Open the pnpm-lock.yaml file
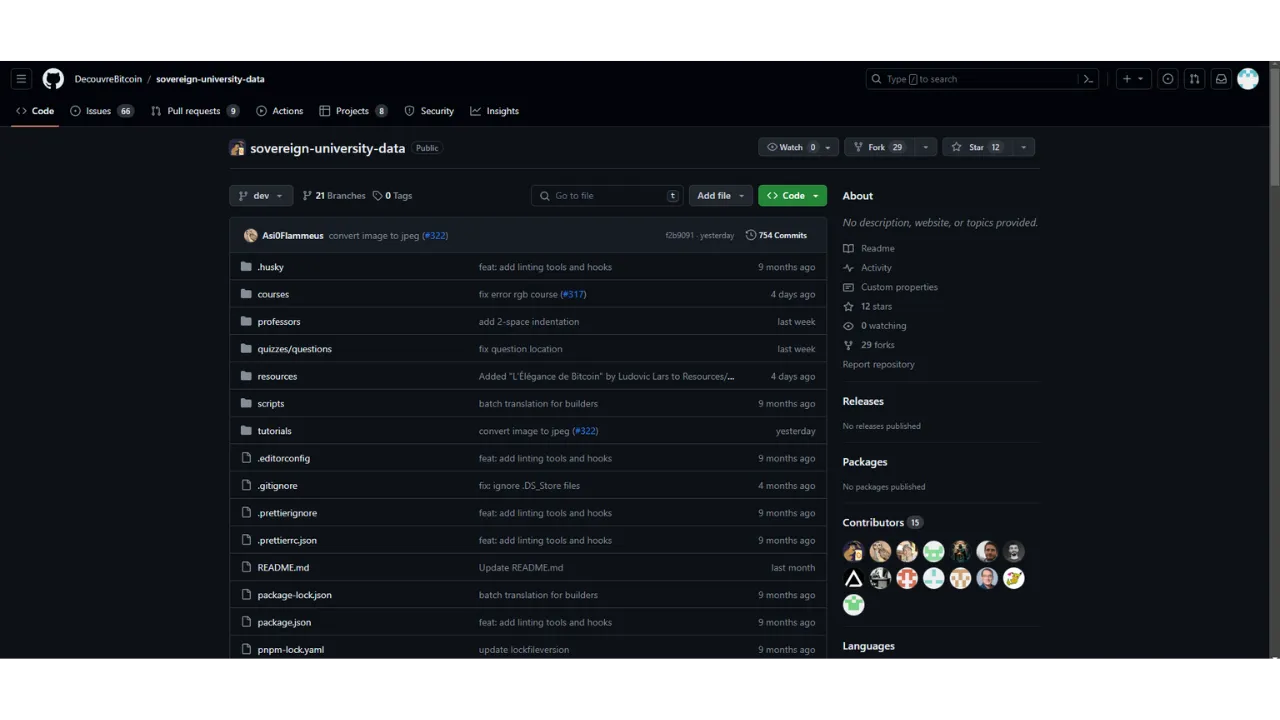Screen dimensions: 1280x720 (x=291, y=650)
